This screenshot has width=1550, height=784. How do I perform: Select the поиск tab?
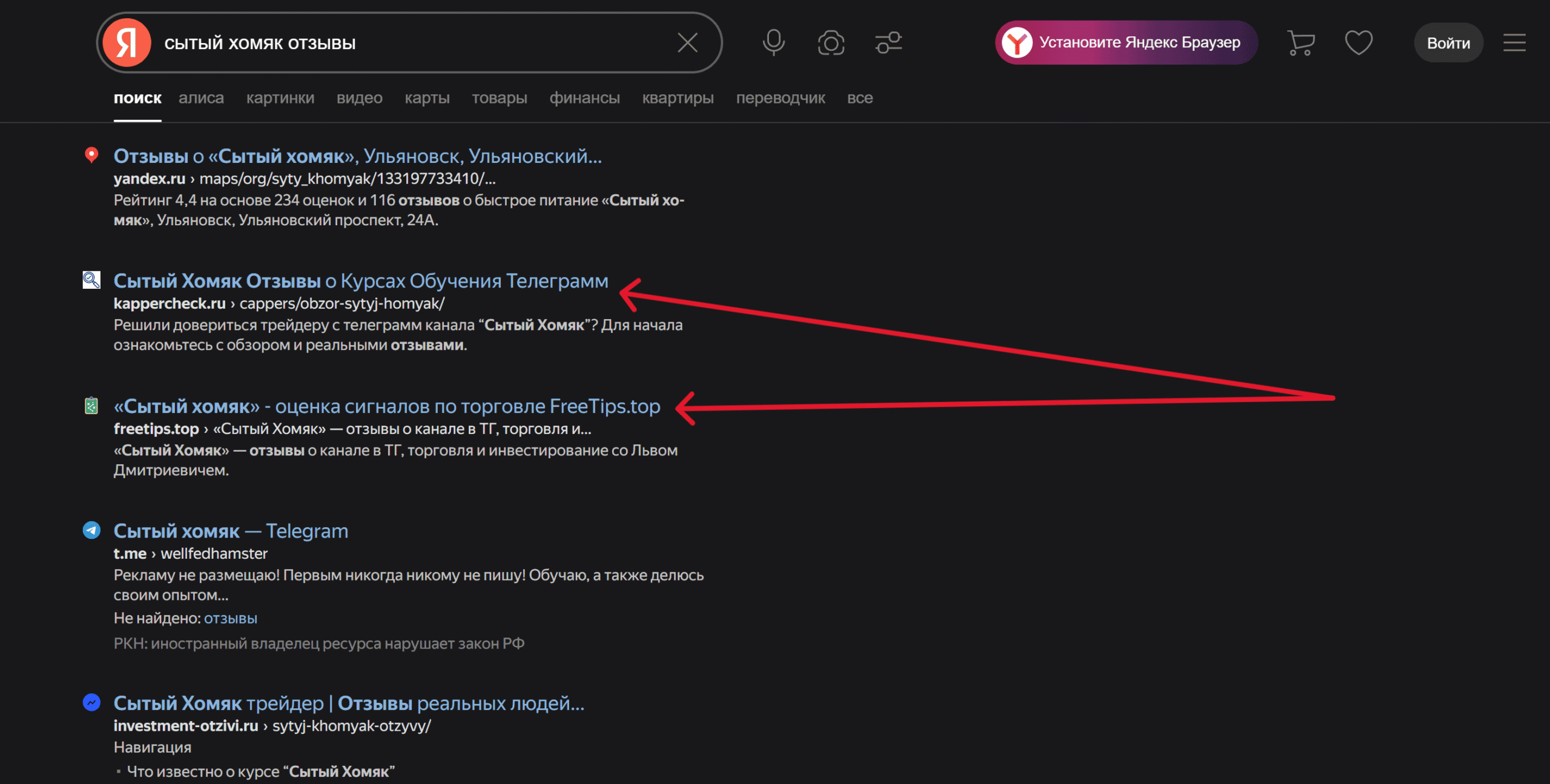137,98
